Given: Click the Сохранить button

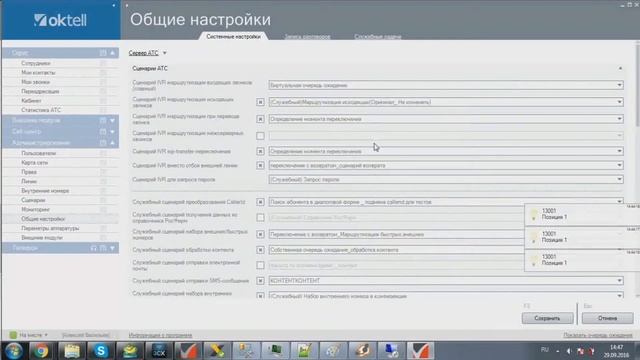Looking at the screenshot, I should 547,318.
